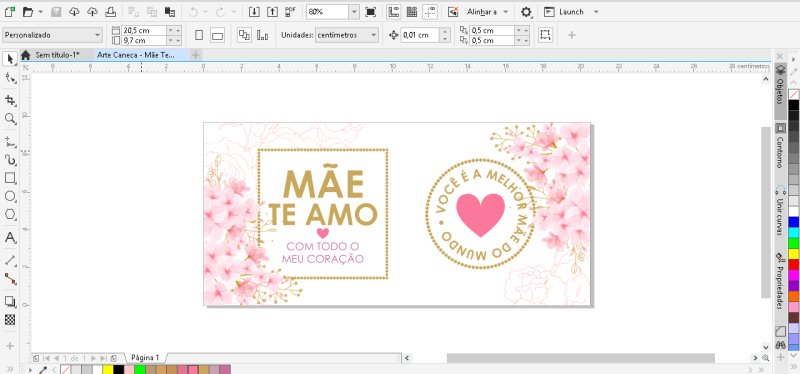Open the document palette flyout arrow
The height and width of the screenshot is (374, 800).
[x=30, y=369]
